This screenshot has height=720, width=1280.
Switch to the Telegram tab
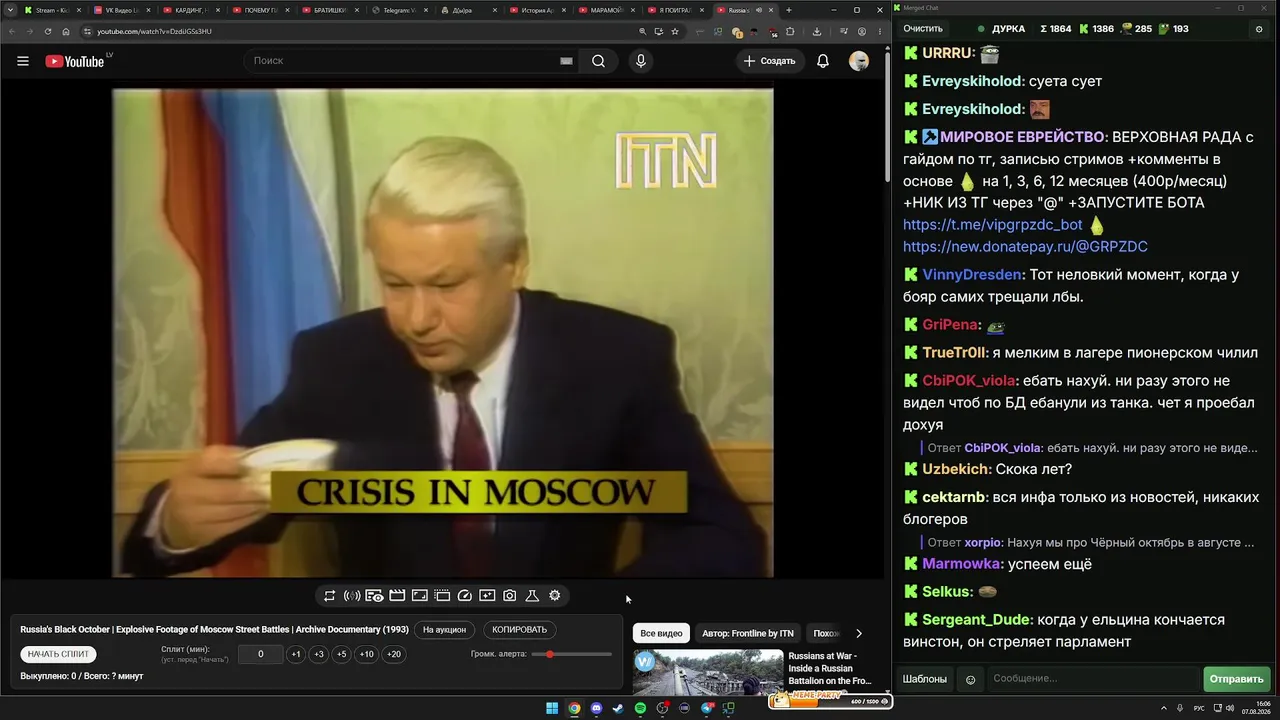click(x=399, y=10)
